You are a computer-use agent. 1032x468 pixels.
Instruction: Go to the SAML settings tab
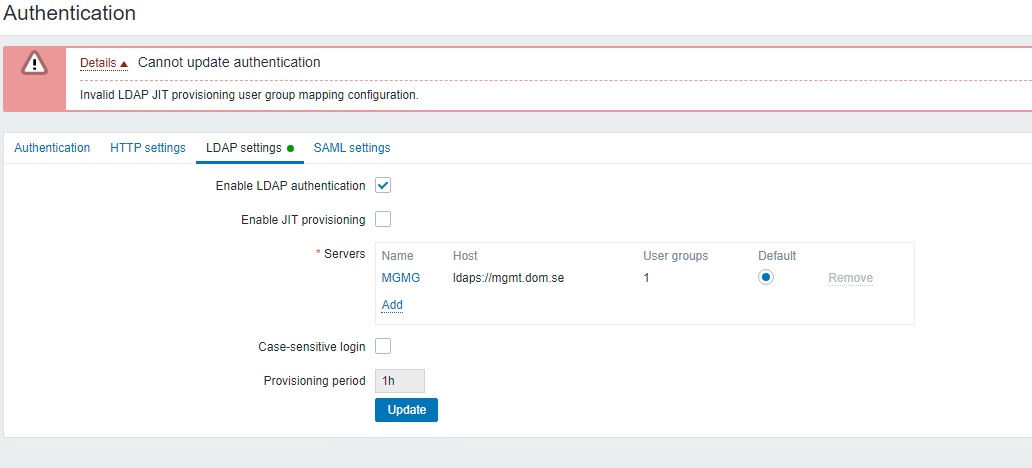click(352, 148)
